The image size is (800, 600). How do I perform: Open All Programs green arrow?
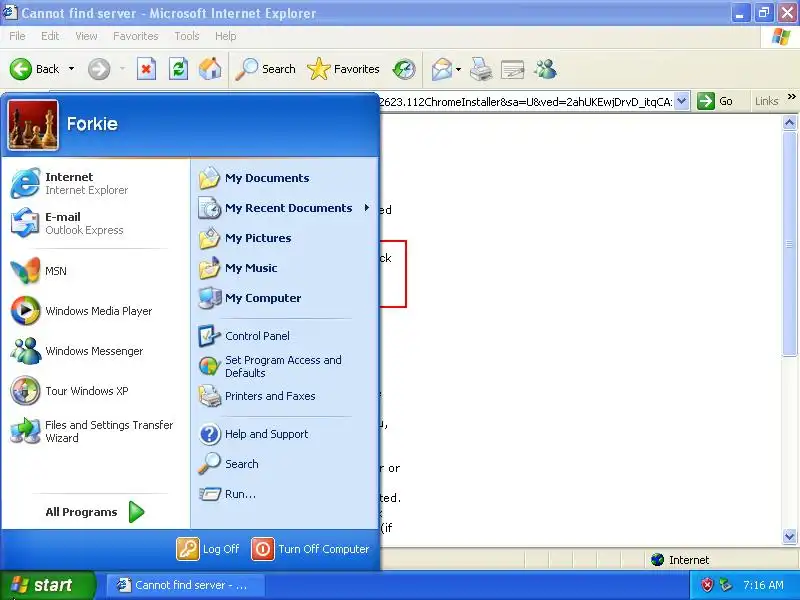click(136, 512)
